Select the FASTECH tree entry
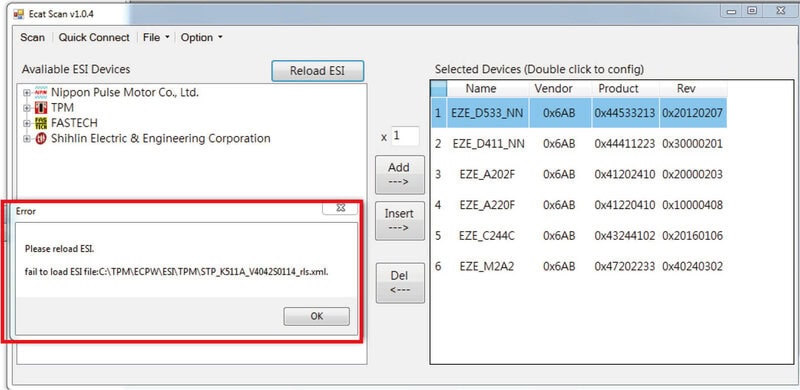Viewport: 800px width, 390px height. (74, 123)
